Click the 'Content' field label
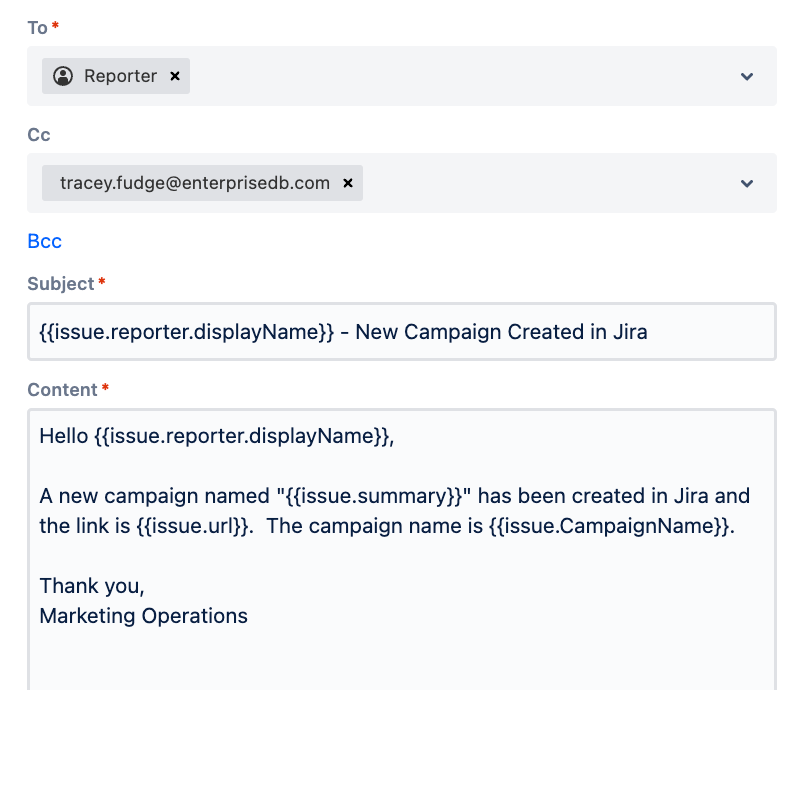 coord(62,390)
